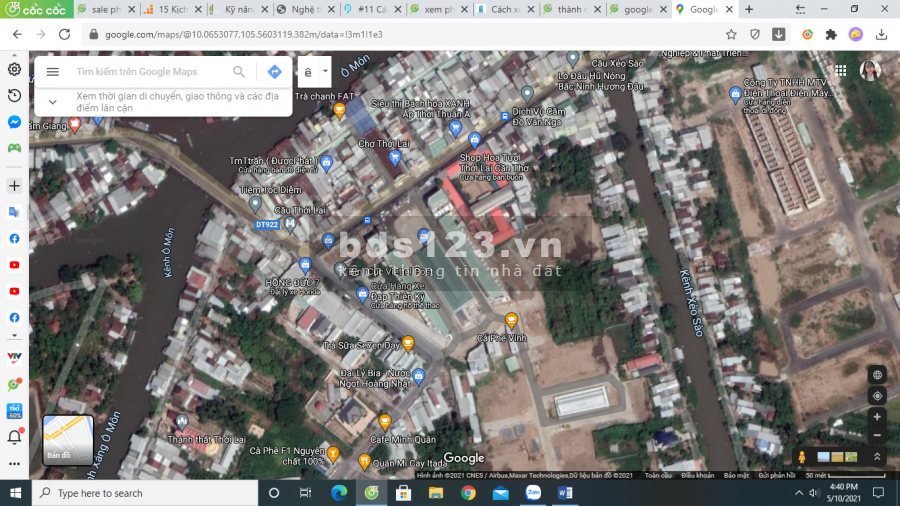Open the keyboard input tools dropdown arrow
This screenshot has width=900, height=506.
[x=325, y=72]
